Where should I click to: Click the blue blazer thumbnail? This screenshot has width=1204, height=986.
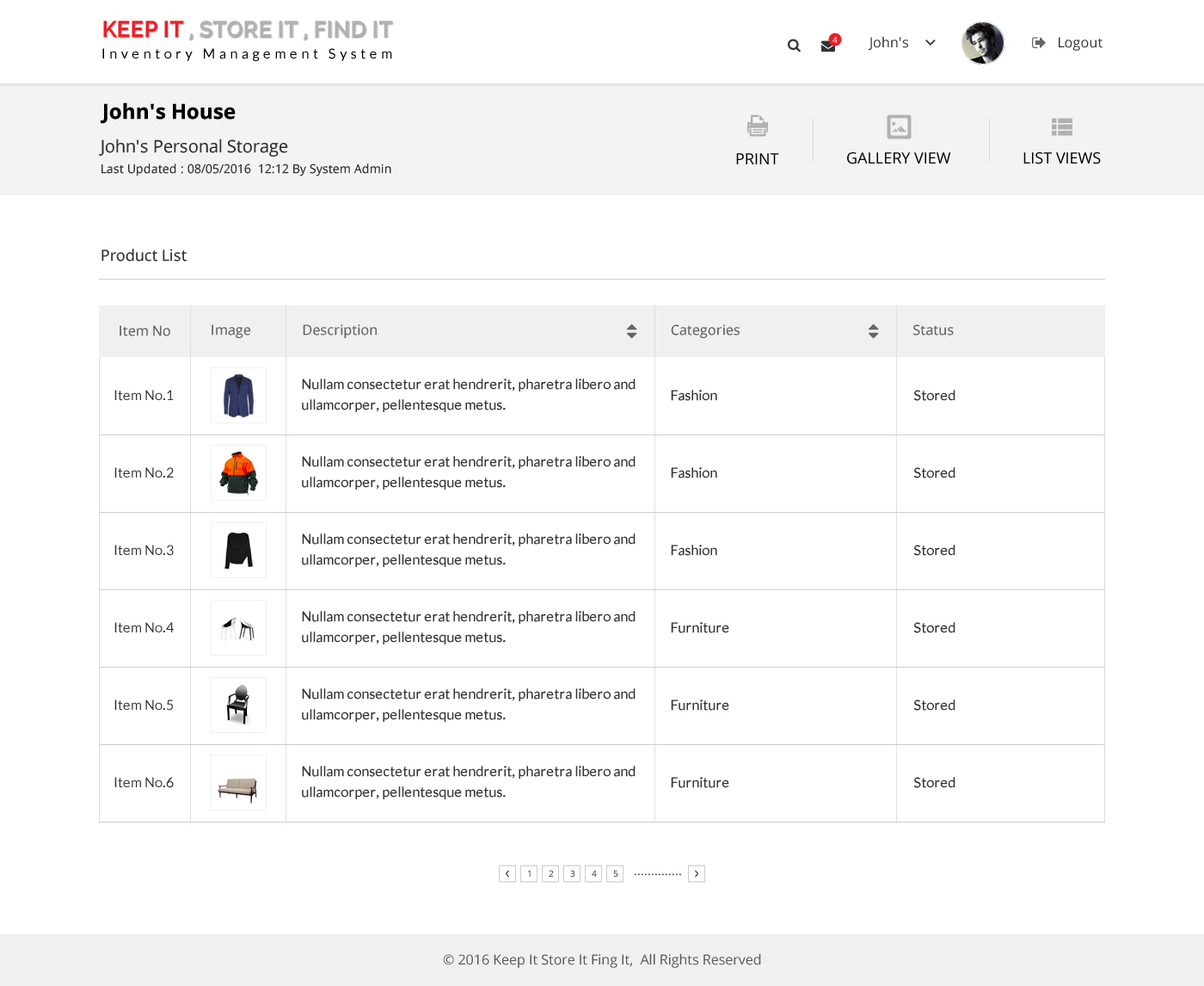(x=238, y=396)
